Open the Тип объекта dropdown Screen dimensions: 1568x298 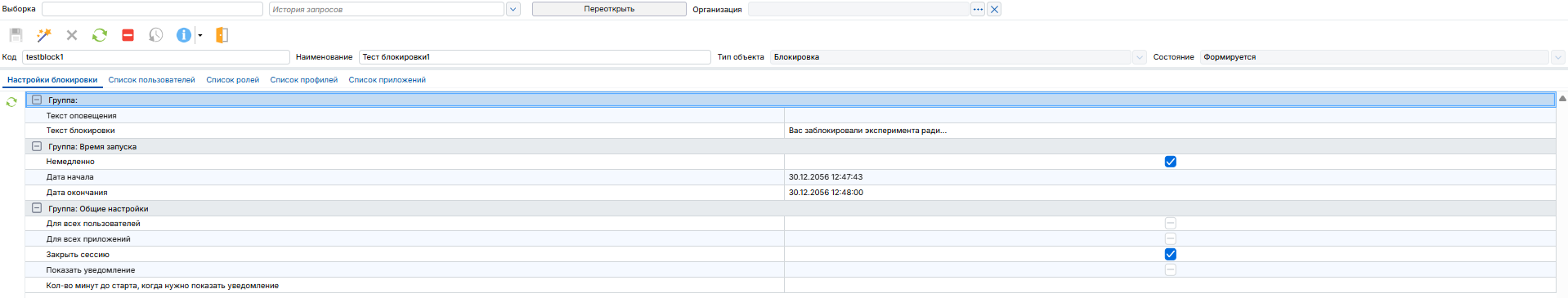coord(1140,57)
